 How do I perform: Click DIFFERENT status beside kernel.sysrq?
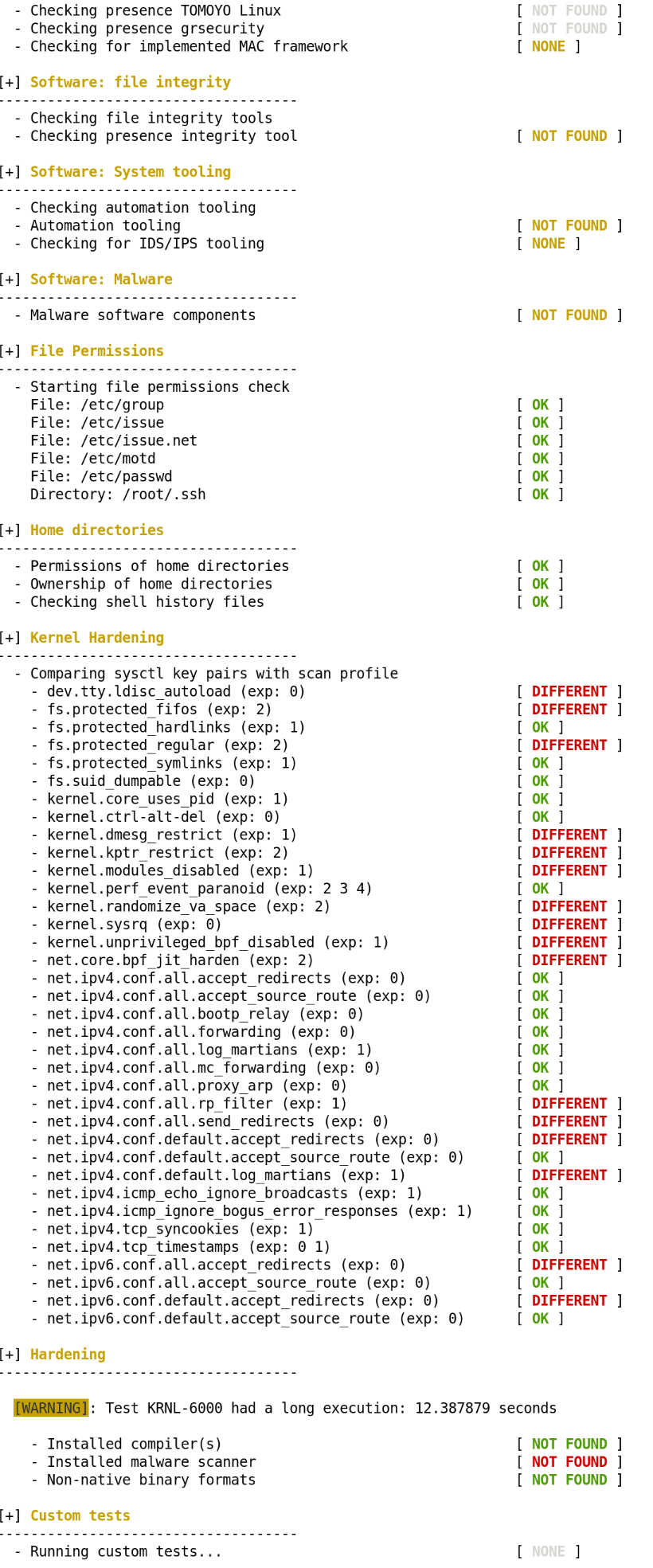[569, 925]
